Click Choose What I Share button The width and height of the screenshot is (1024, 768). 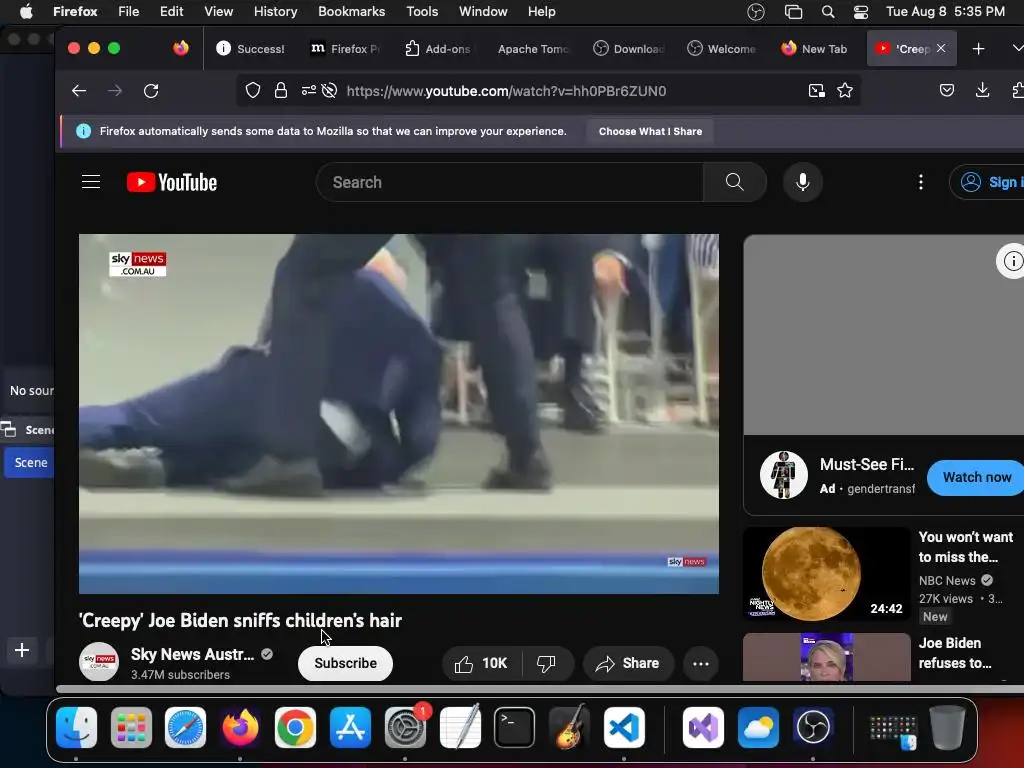click(x=650, y=131)
